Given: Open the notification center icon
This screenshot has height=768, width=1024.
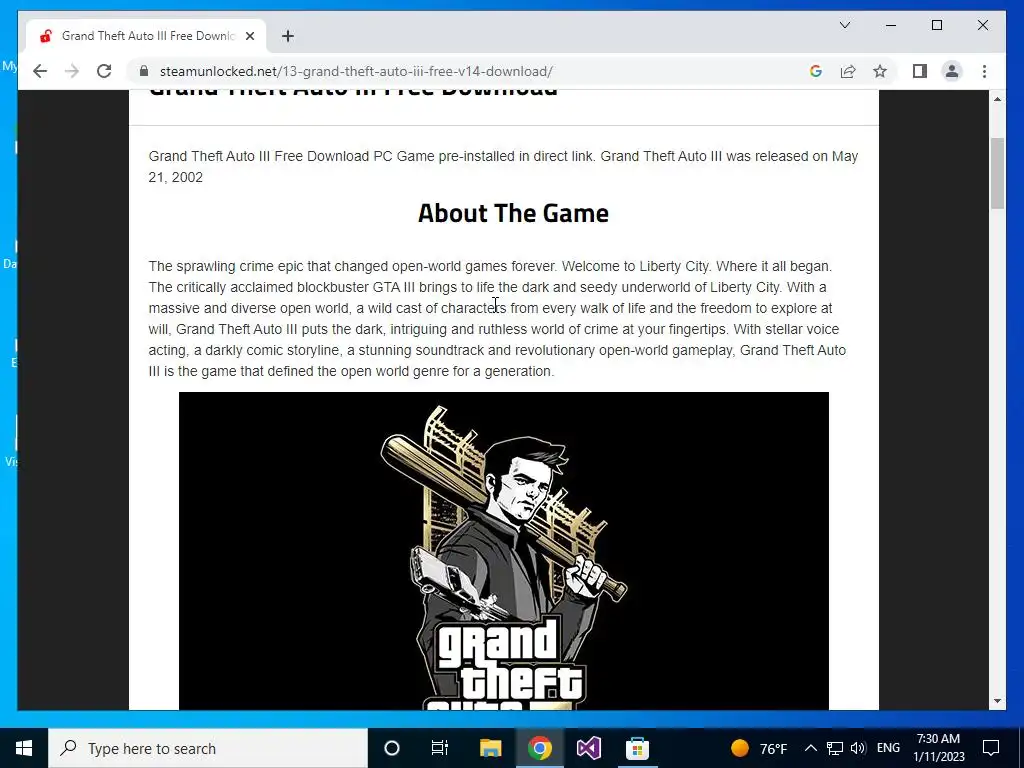Looking at the screenshot, I should (991, 748).
